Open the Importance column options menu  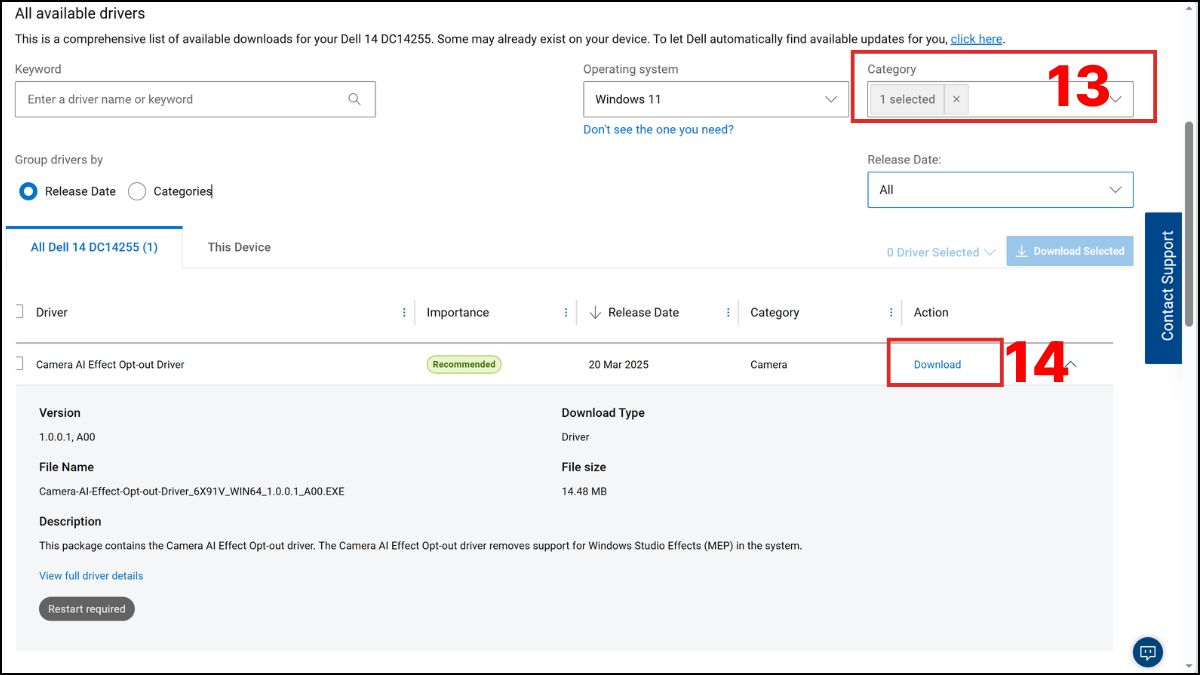pyautogui.click(x=566, y=313)
